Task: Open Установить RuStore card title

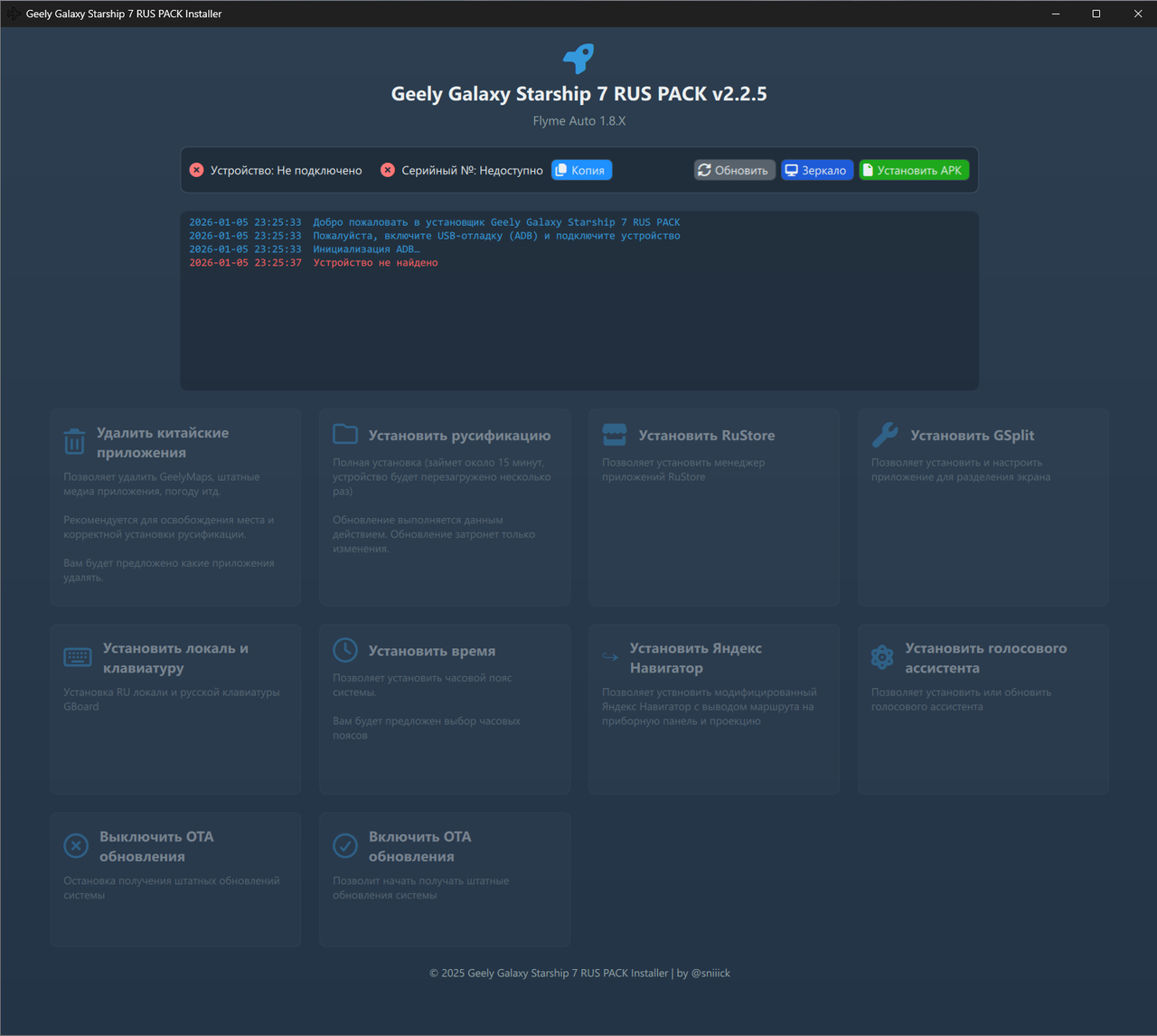Action: (707, 435)
